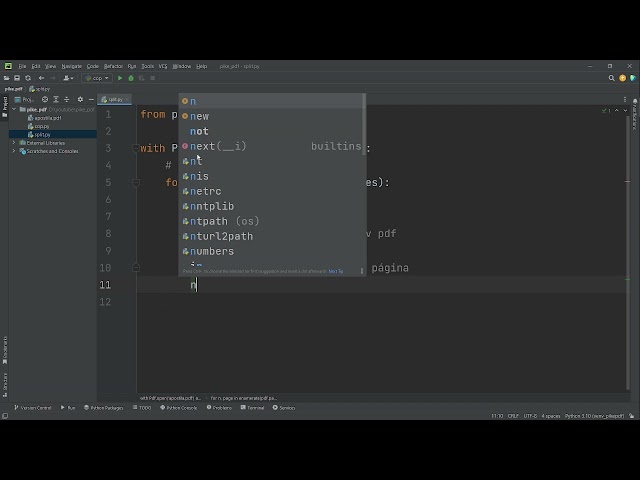This screenshot has height=480, width=640.
Task: Open the VCS menu
Action: pos(163,66)
